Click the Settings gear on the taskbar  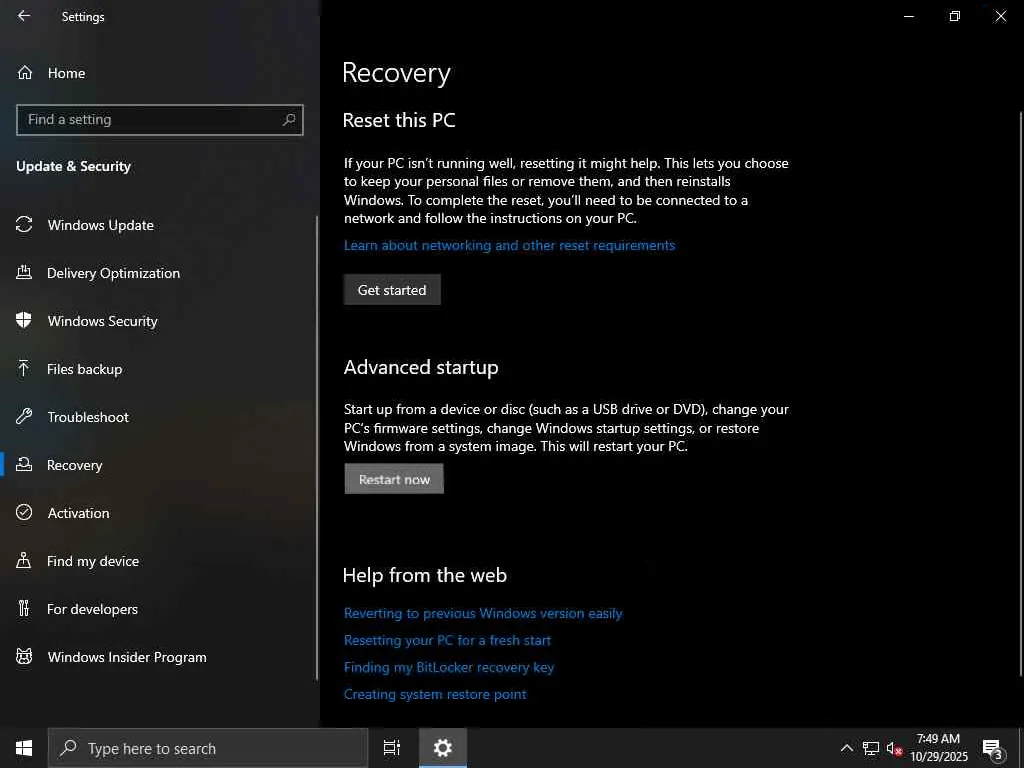point(443,748)
